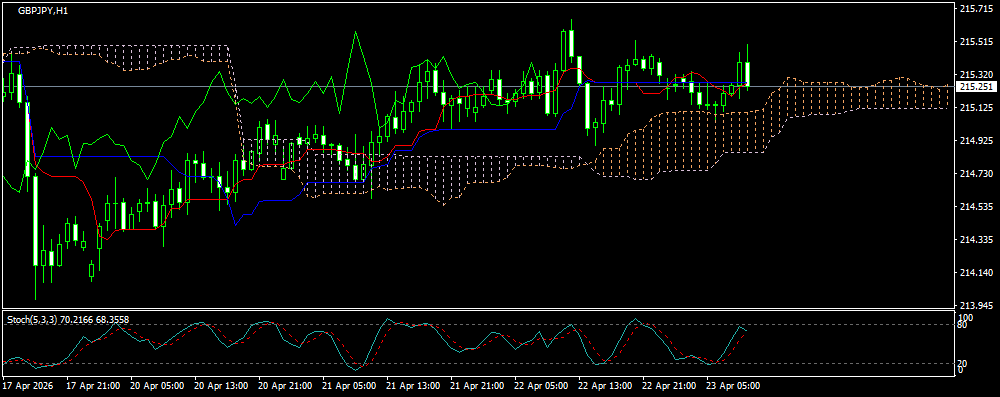This screenshot has height=397, width=1000.
Task: Click the 20 Apr 05:00 time label
Action: coord(157,386)
